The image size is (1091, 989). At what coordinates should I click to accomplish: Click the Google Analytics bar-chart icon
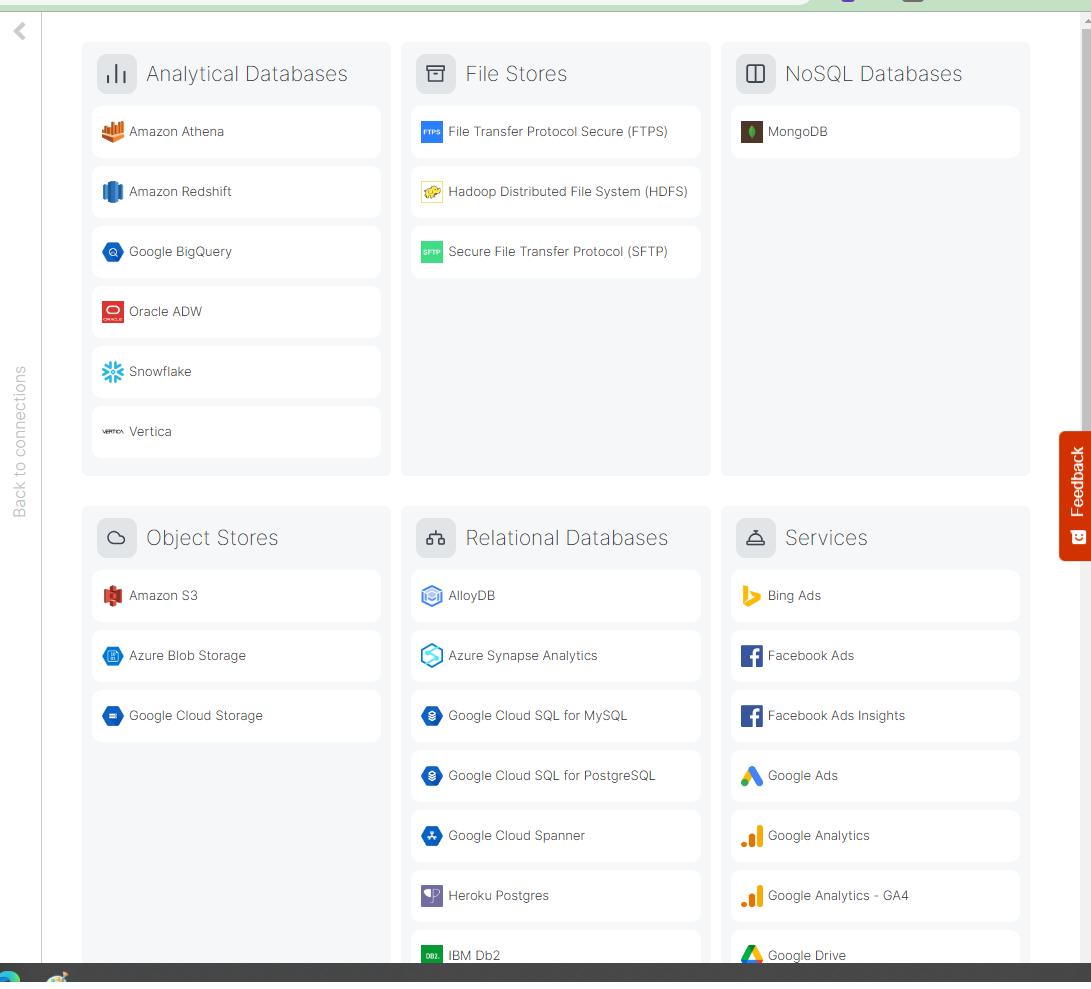pos(751,836)
